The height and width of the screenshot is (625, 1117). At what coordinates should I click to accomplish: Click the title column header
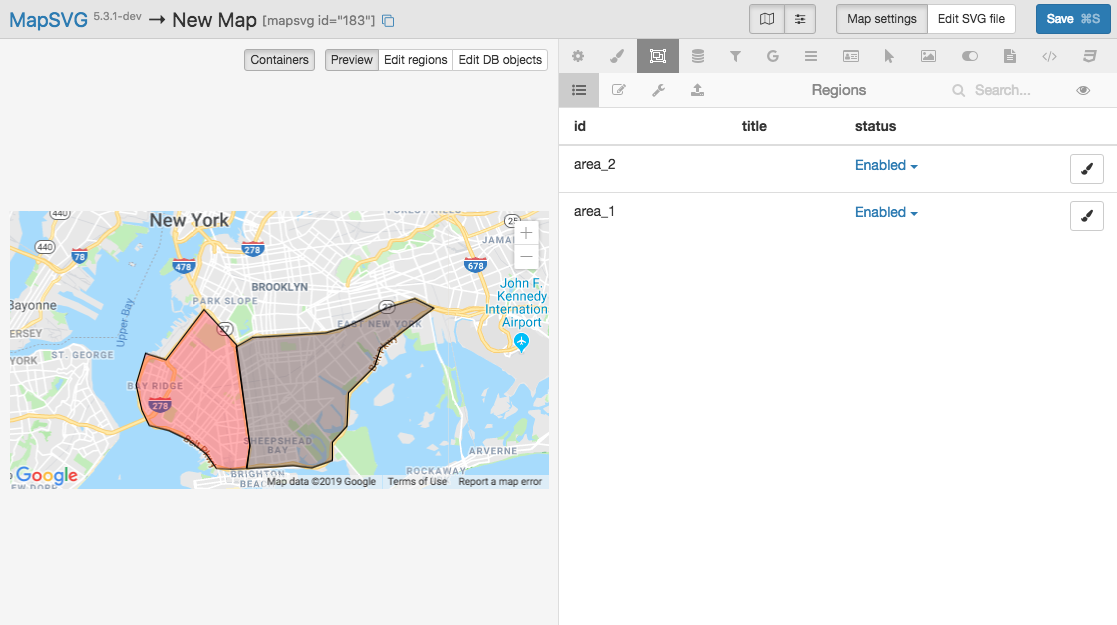coord(754,126)
